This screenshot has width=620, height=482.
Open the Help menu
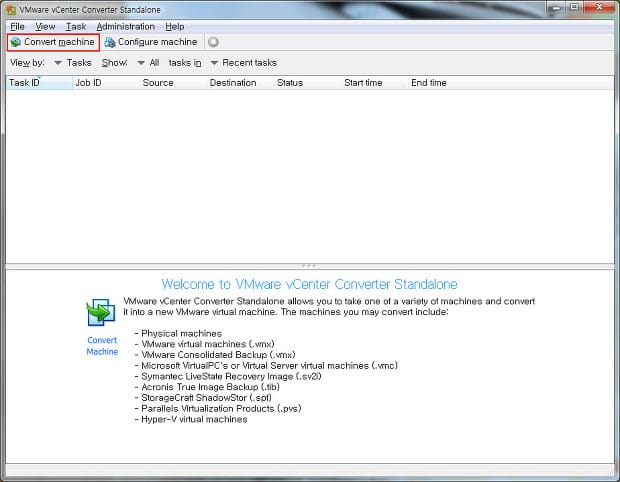(x=175, y=26)
